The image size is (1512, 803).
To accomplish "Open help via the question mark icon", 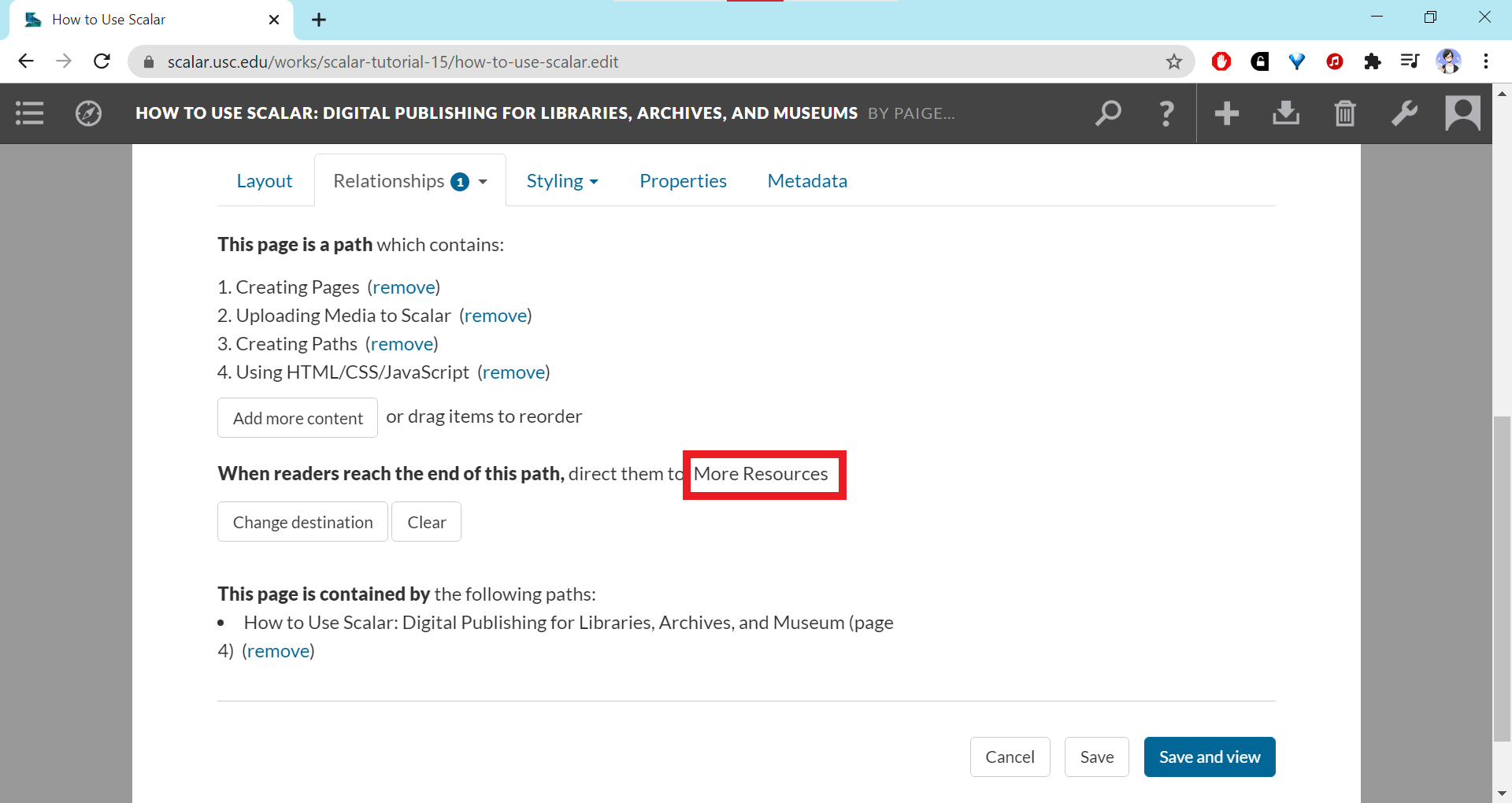I will point(1166,113).
